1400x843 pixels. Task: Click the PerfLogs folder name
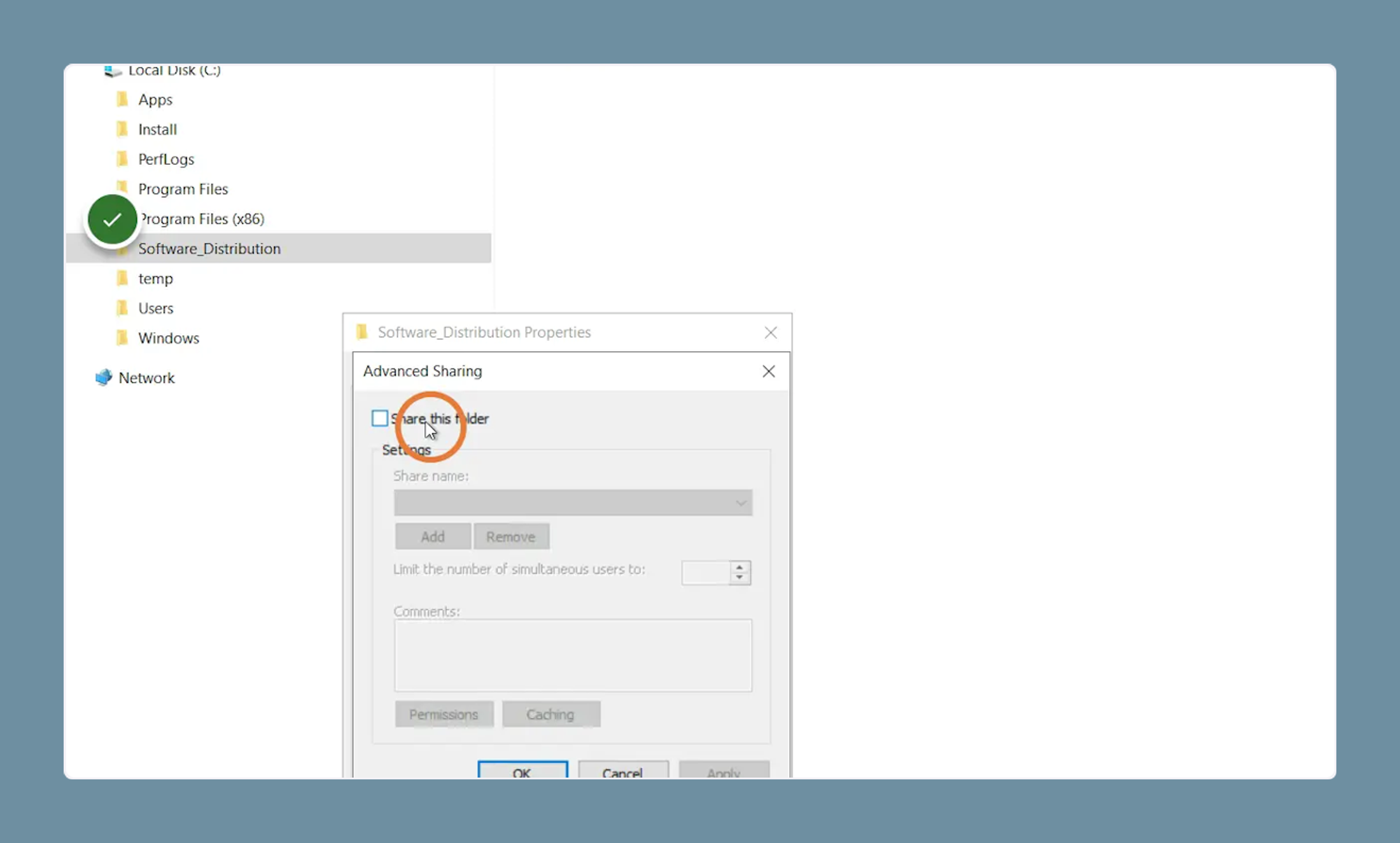[166, 159]
